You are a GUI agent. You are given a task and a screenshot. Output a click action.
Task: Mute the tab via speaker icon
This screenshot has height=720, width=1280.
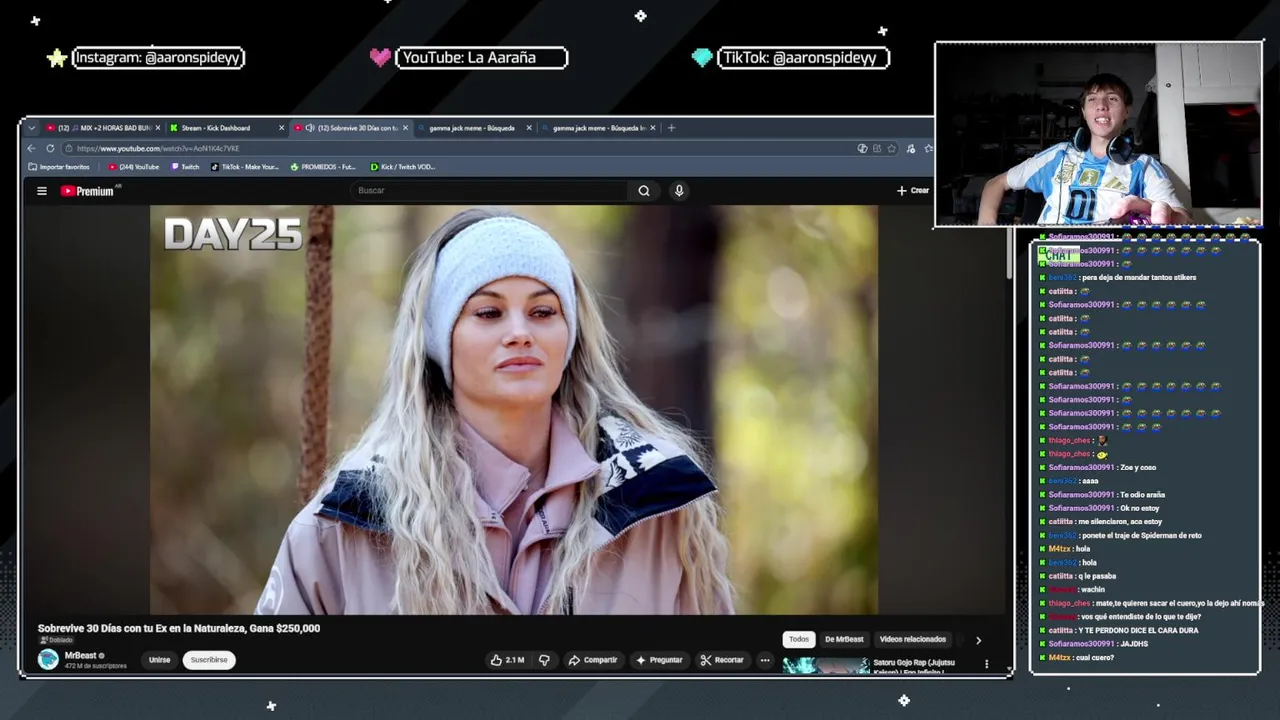310,128
